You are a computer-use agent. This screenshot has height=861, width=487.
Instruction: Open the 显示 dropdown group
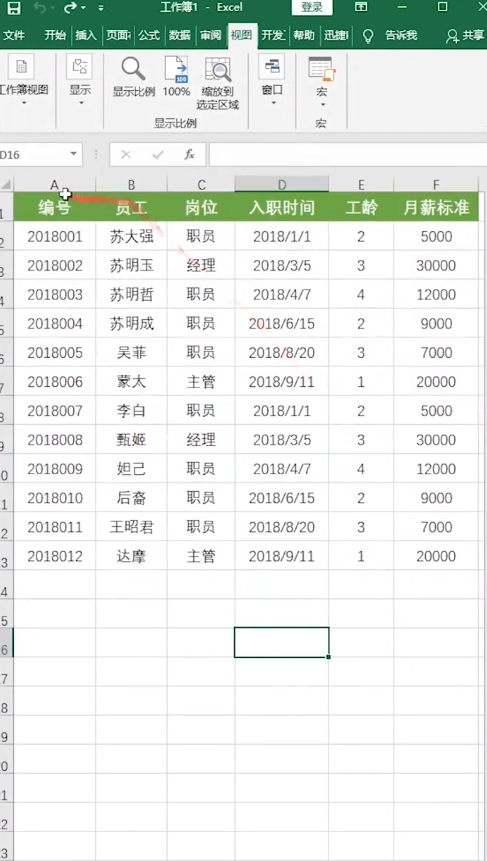[80, 79]
